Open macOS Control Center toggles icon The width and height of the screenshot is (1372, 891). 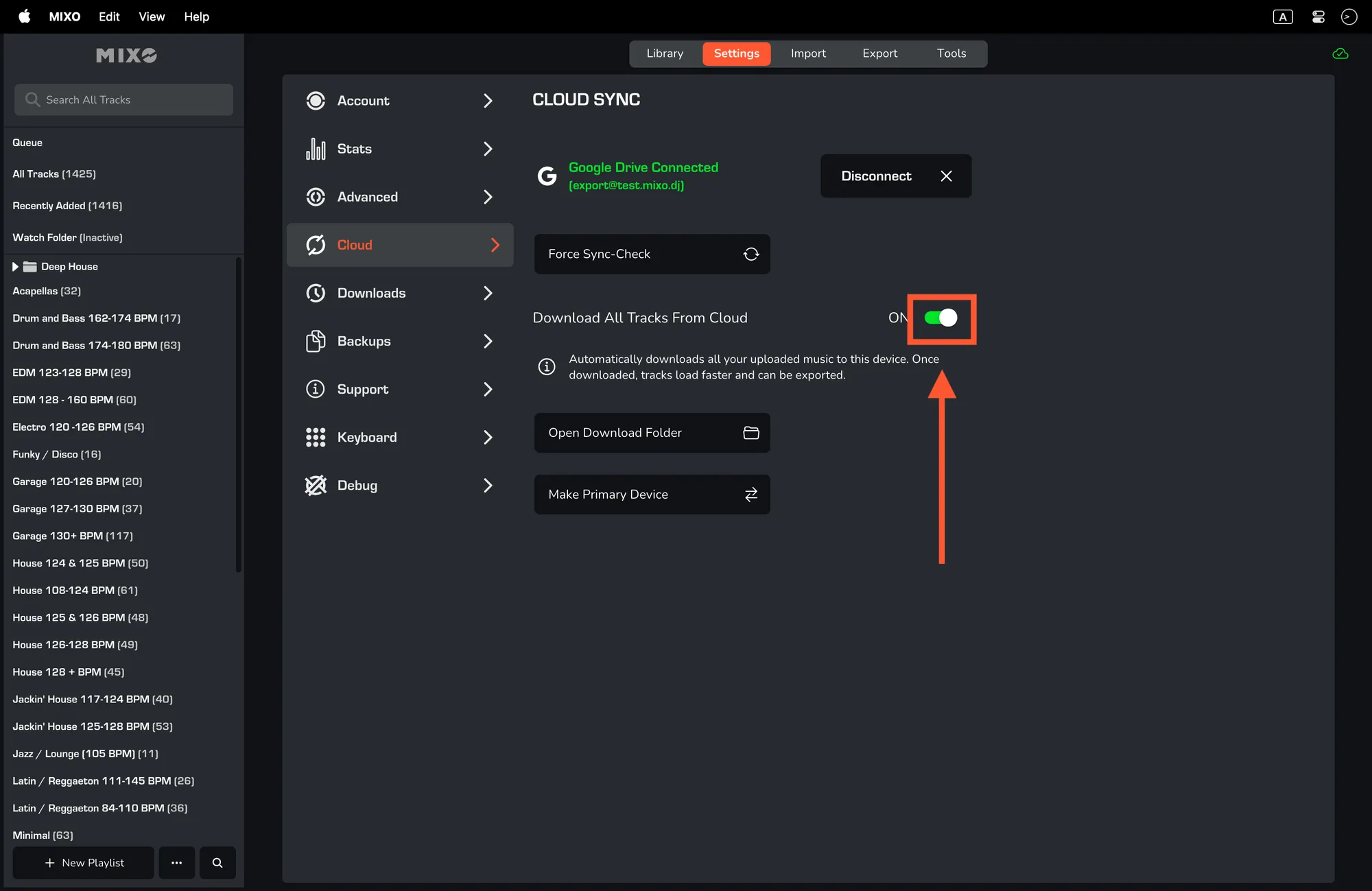[1318, 16]
